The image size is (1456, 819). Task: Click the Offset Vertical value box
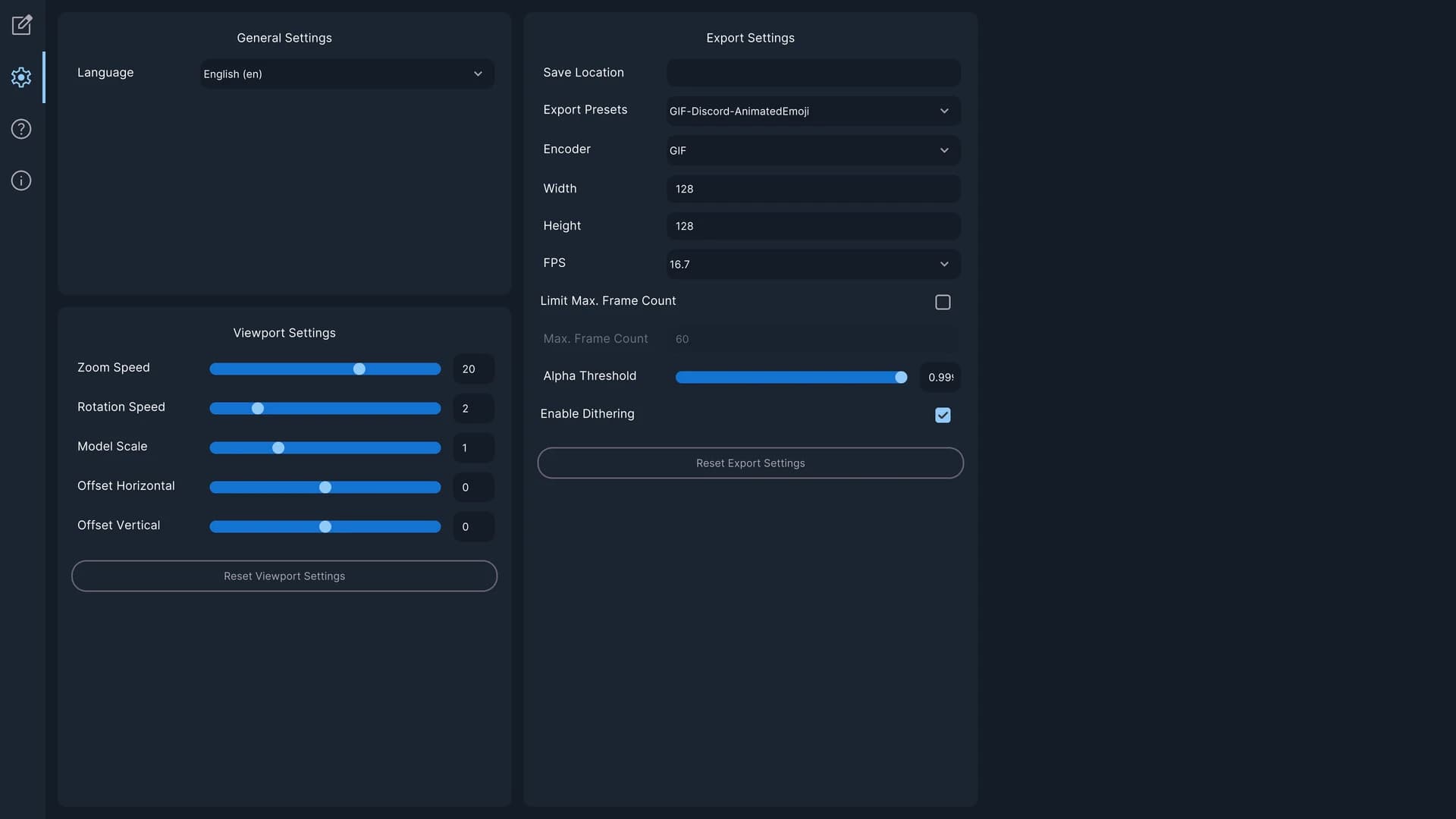472,526
